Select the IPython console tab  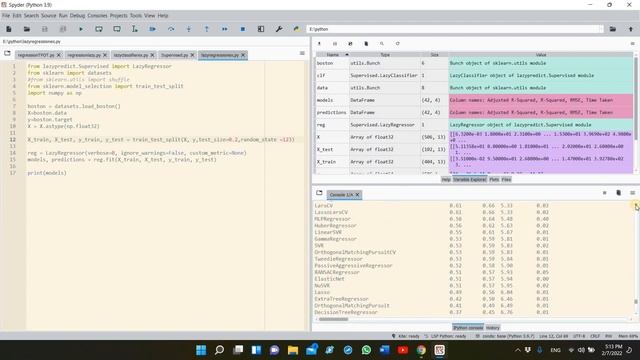pyautogui.click(x=468, y=328)
